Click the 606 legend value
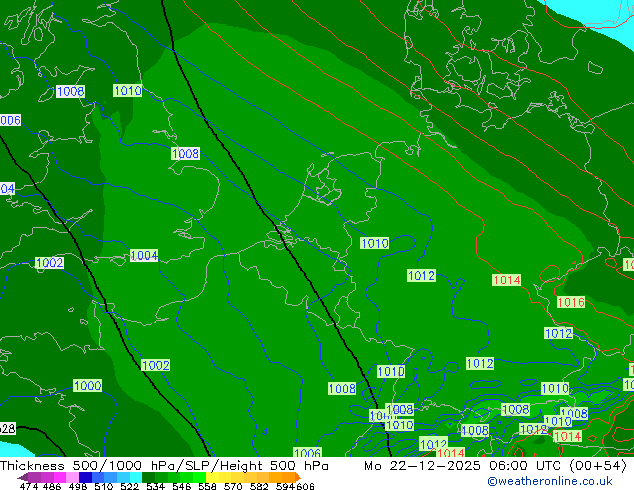Viewport: 634px width, 490px height. pyautogui.click(x=305, y=486)
